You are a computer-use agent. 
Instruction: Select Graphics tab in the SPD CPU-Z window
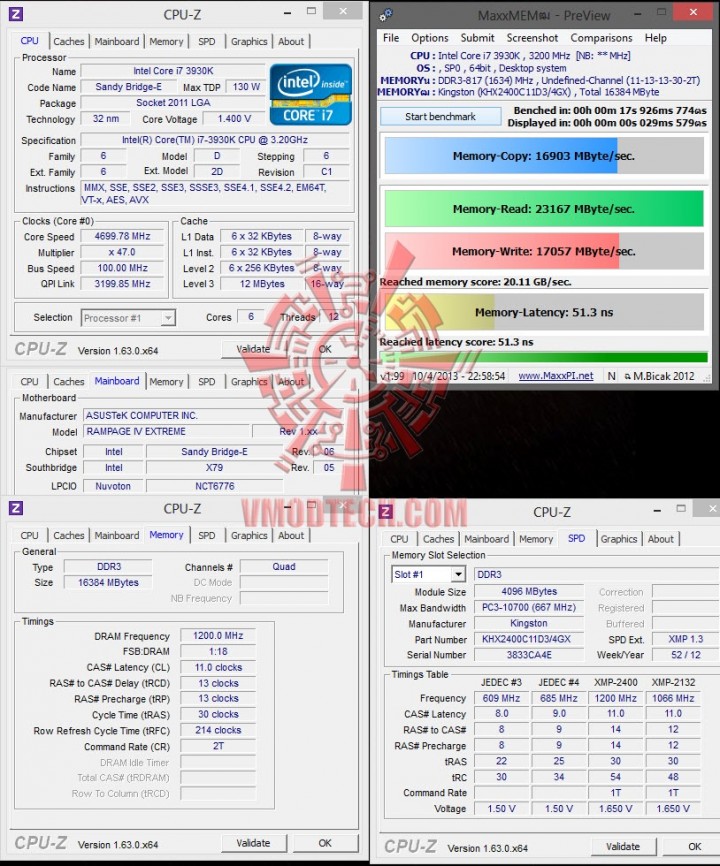(619, 539)
